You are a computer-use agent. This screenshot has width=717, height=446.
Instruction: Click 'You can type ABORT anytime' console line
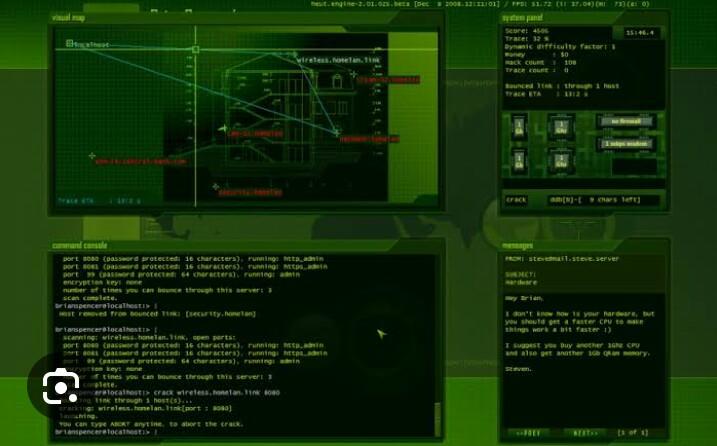[x=151, y=424]
